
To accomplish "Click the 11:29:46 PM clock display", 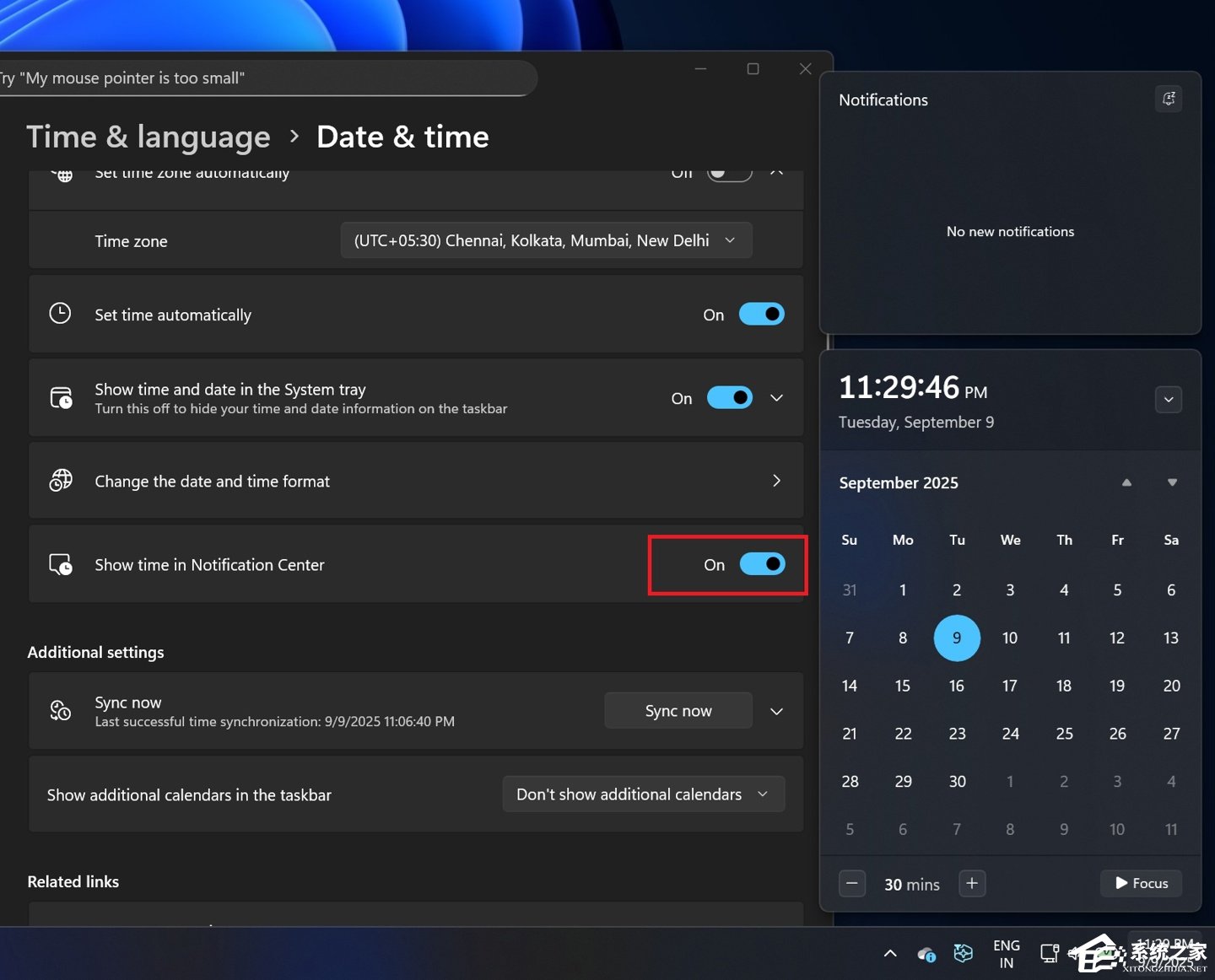I will 913,388.
